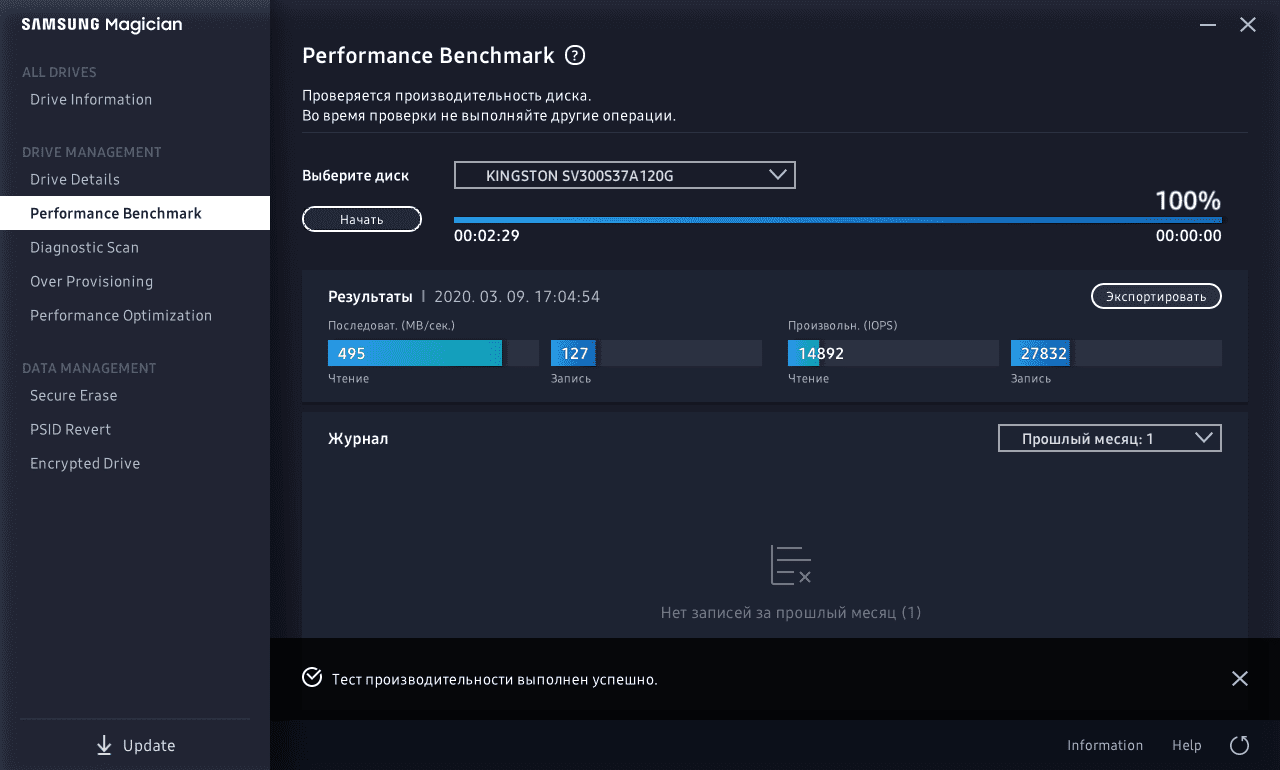
Task: Click the help question mark beside Performance Benchmark
Action: 575,56
